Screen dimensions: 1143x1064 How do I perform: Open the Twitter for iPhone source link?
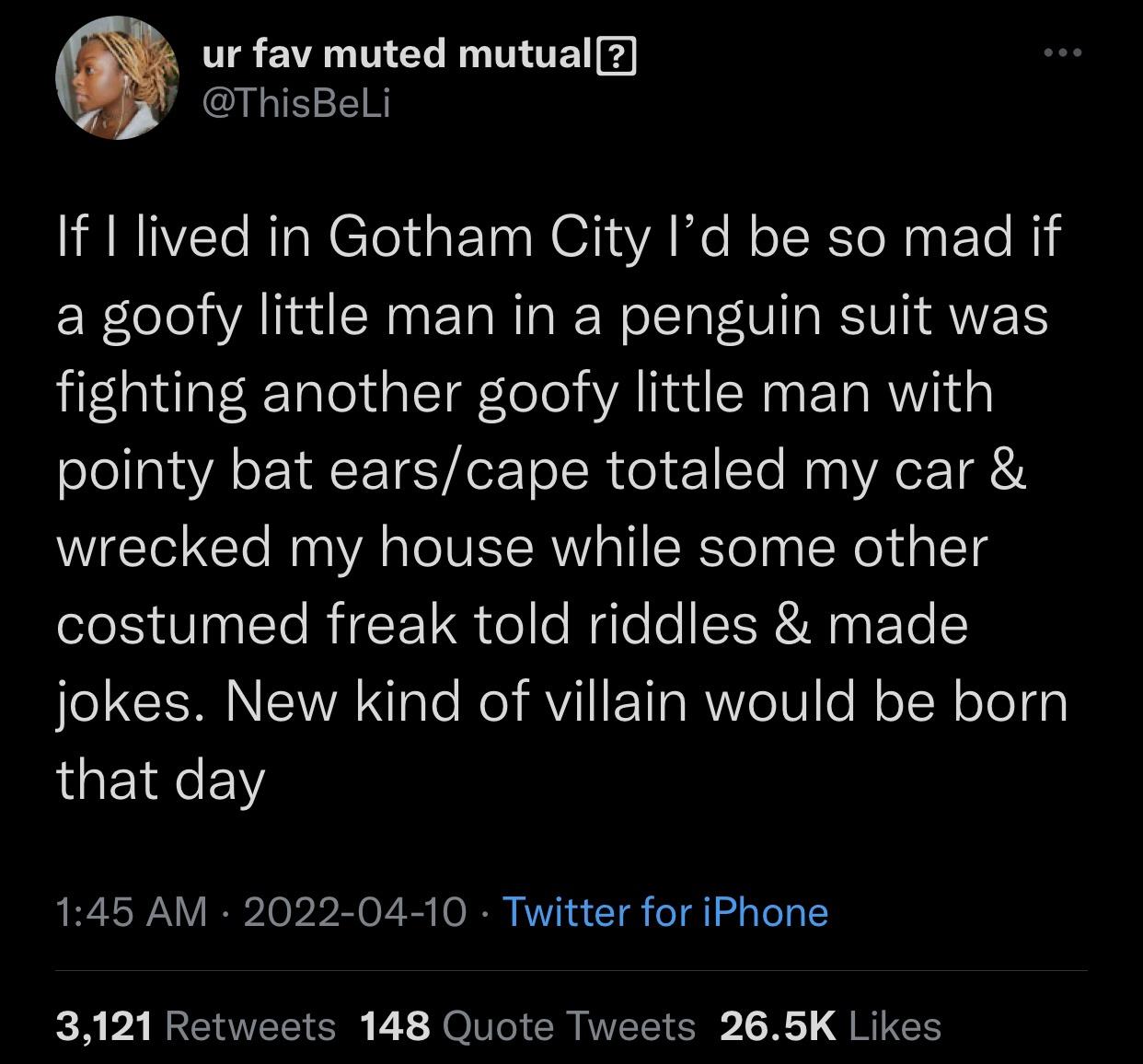(665, 912)
